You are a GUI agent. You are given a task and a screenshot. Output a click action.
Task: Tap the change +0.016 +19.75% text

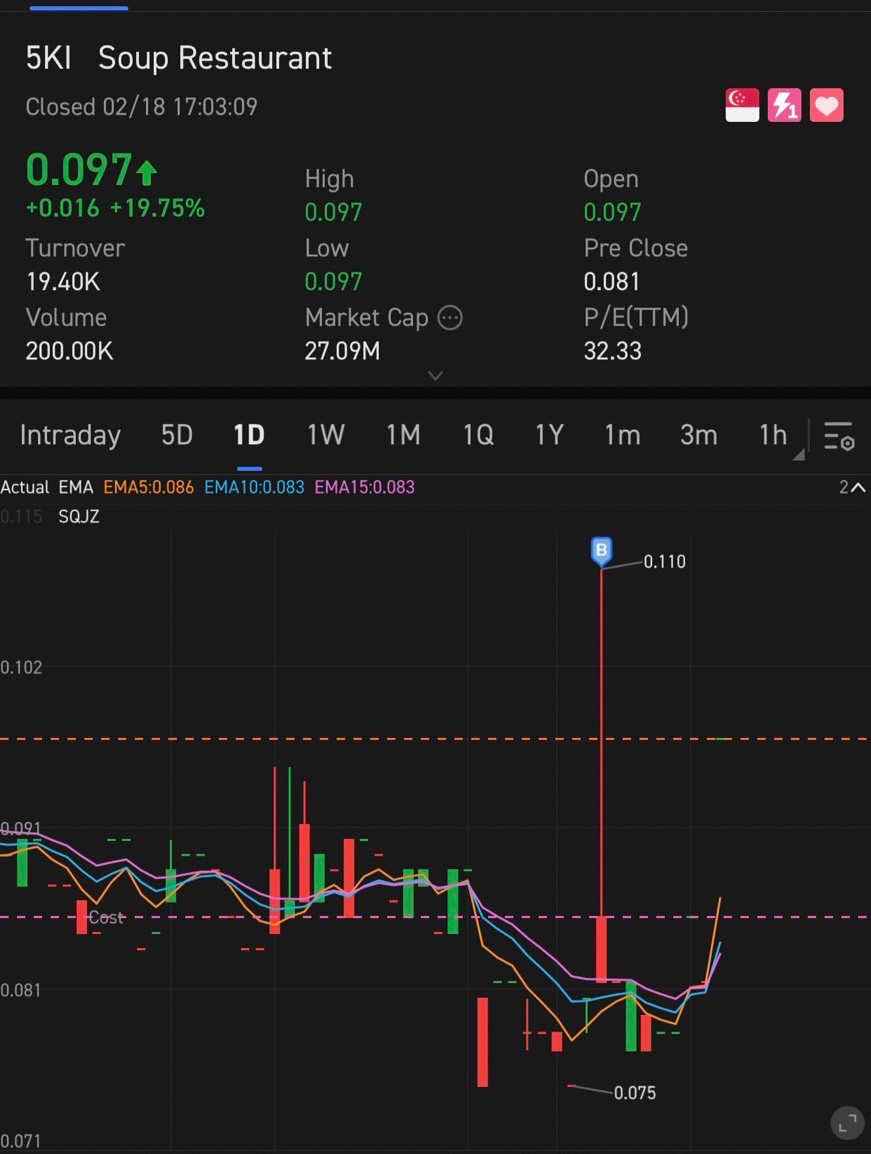115,208
